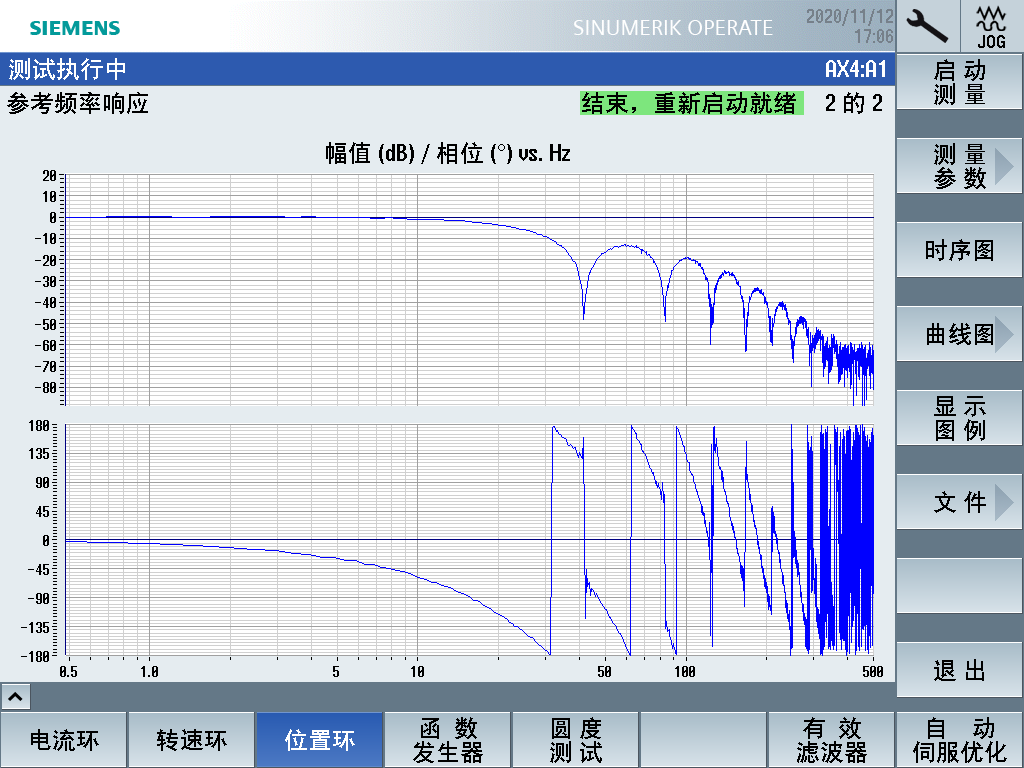
Task: Click the wrench setup icon
Action: pos(927,26)
